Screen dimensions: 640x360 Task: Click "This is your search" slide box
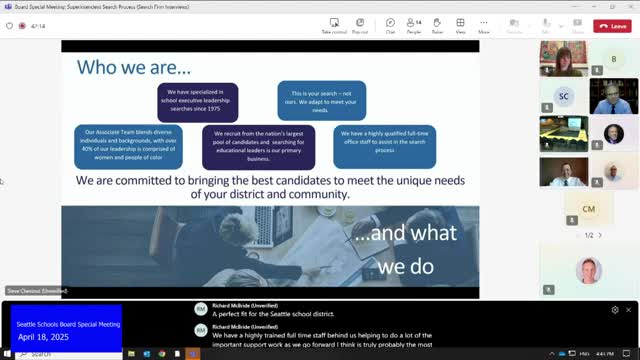[322, 100]
